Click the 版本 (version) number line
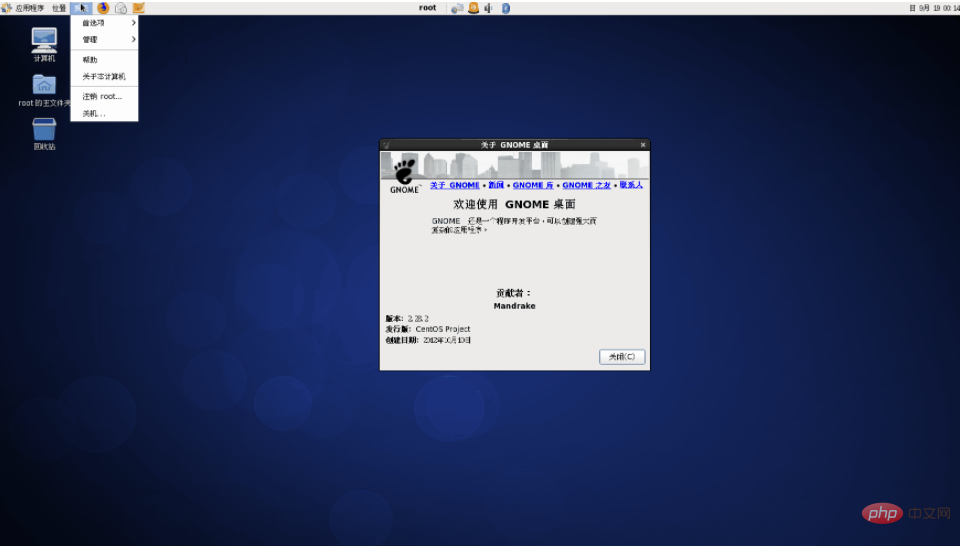Viewport: 961px width, 546px height. [407, 319]
